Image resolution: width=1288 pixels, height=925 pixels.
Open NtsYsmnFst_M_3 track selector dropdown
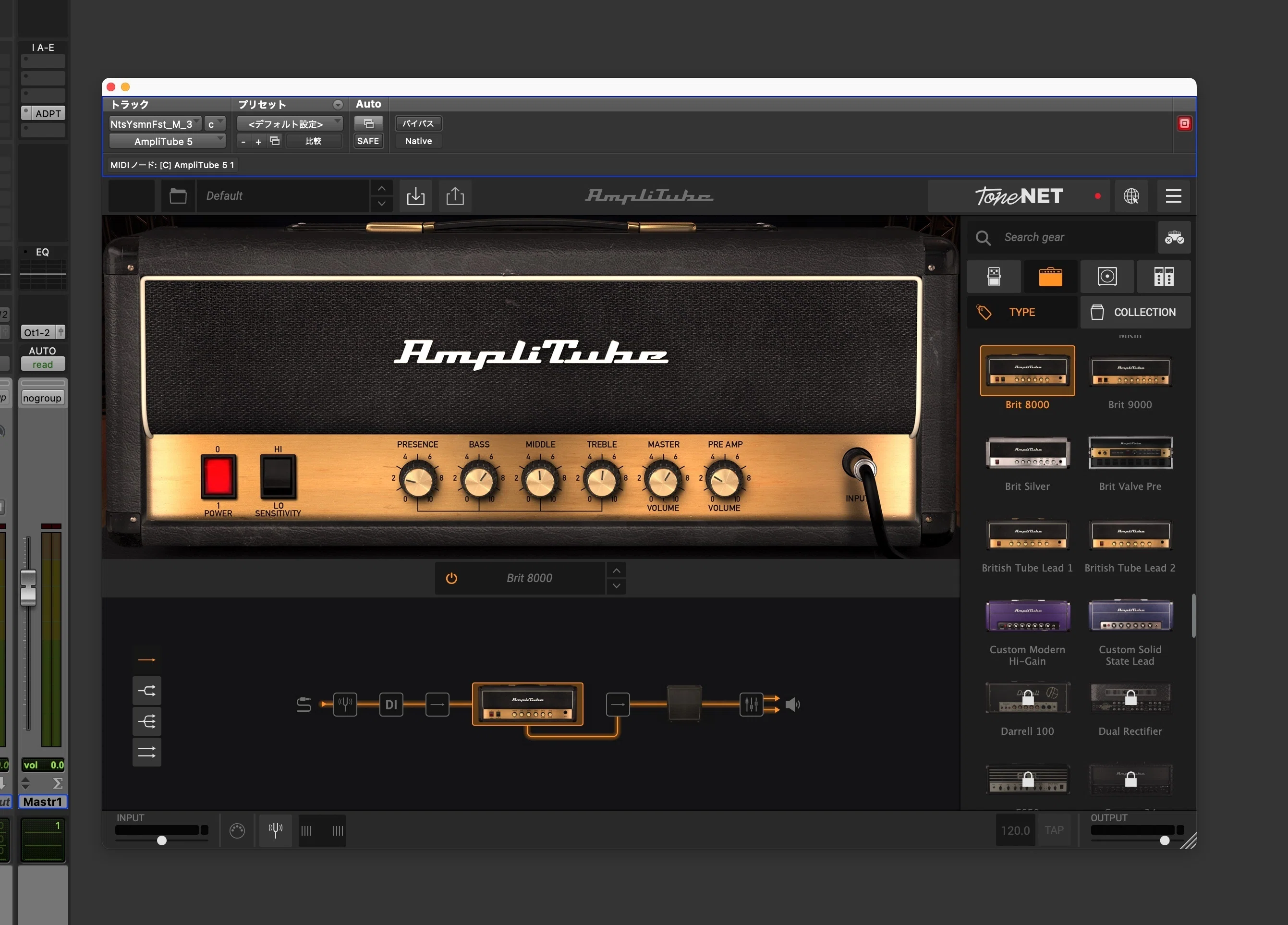[x=155, y=124]
